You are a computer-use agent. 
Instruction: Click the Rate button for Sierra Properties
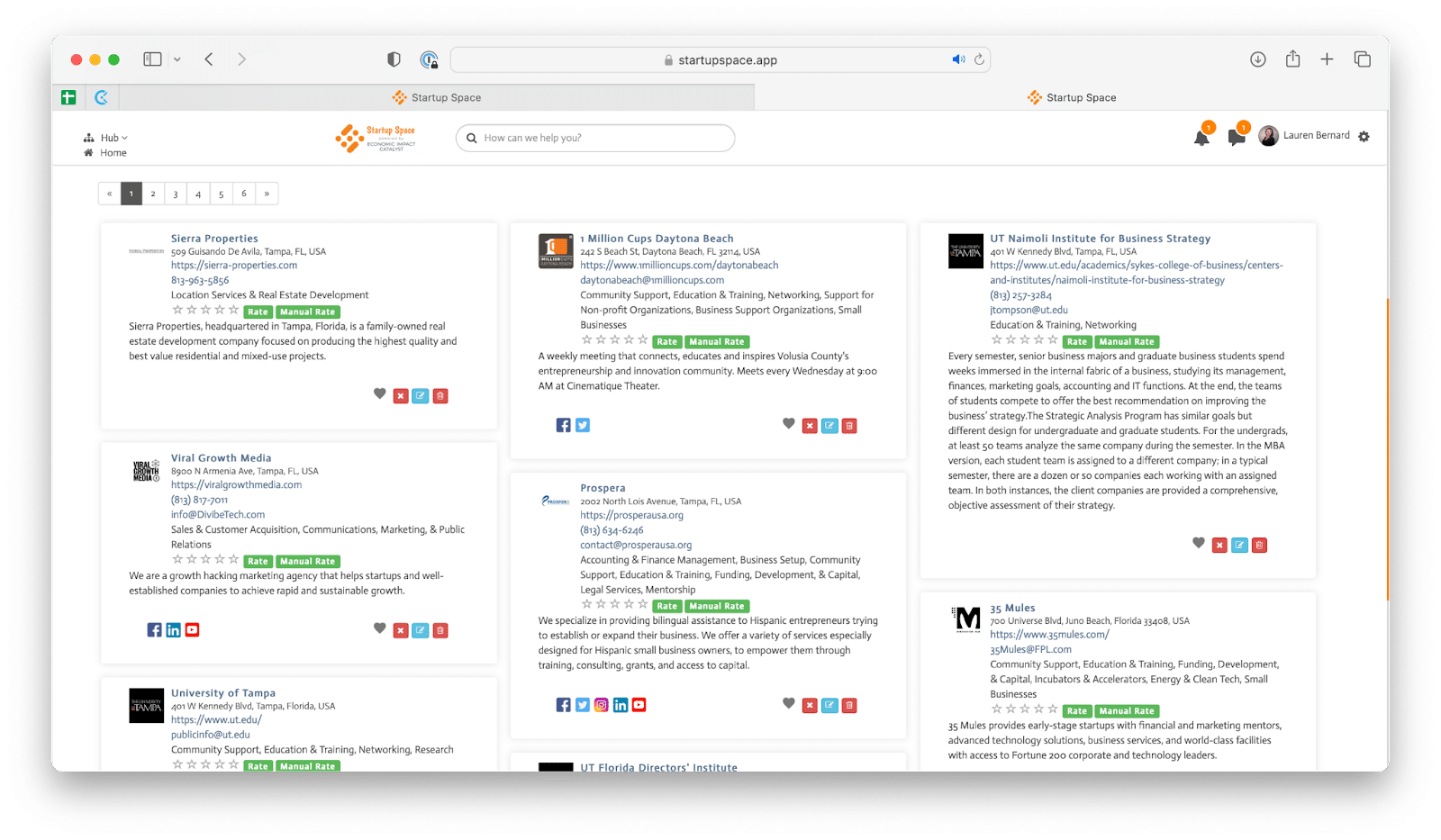click(x=258, y=312)
